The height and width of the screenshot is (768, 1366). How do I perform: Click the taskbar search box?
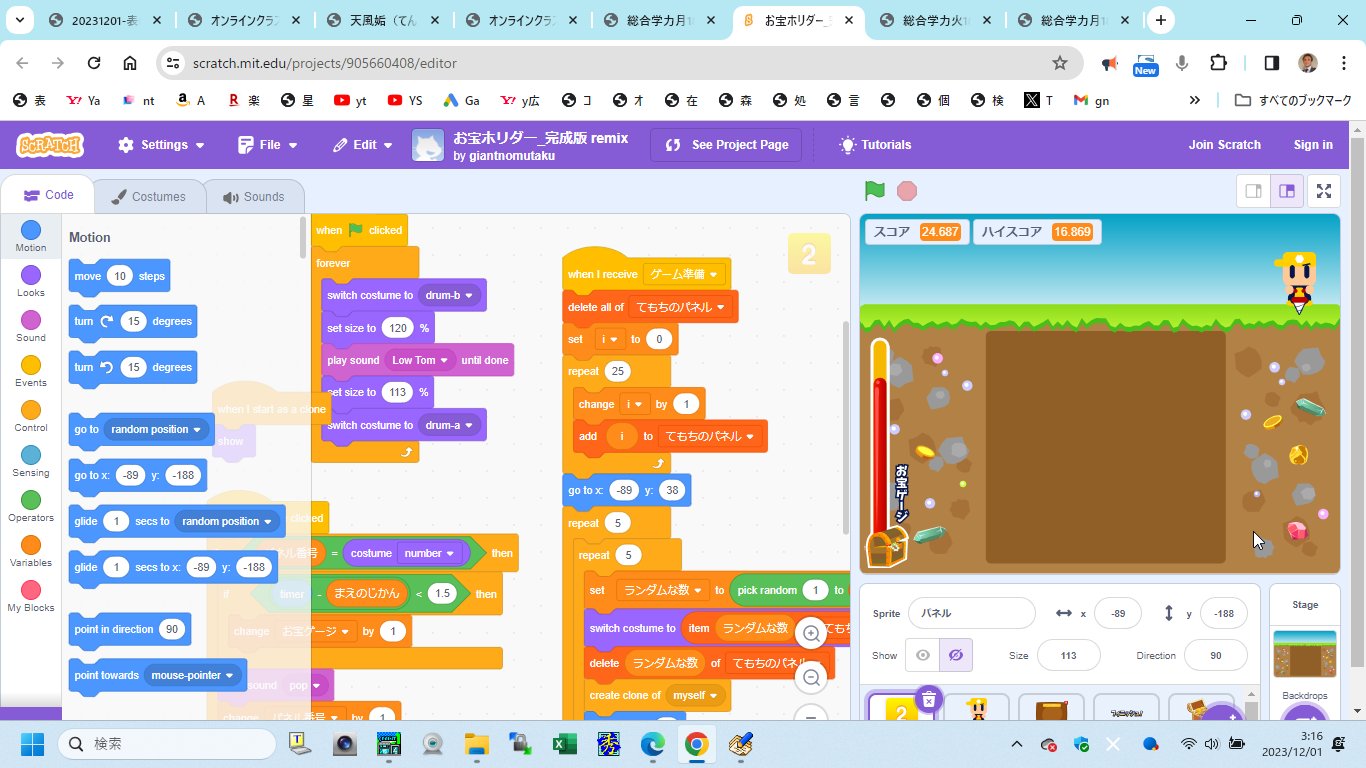[x=166, y=744]
